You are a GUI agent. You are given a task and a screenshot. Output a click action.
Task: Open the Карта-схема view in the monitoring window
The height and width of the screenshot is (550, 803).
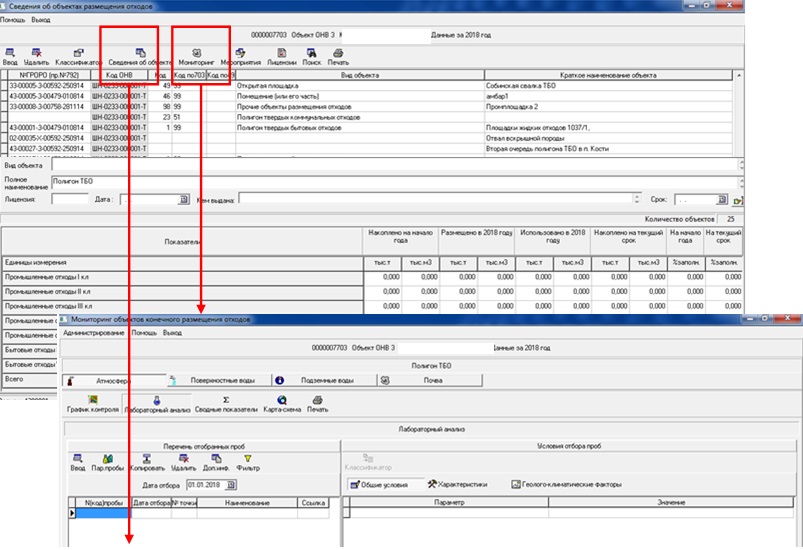coord(281,403)
